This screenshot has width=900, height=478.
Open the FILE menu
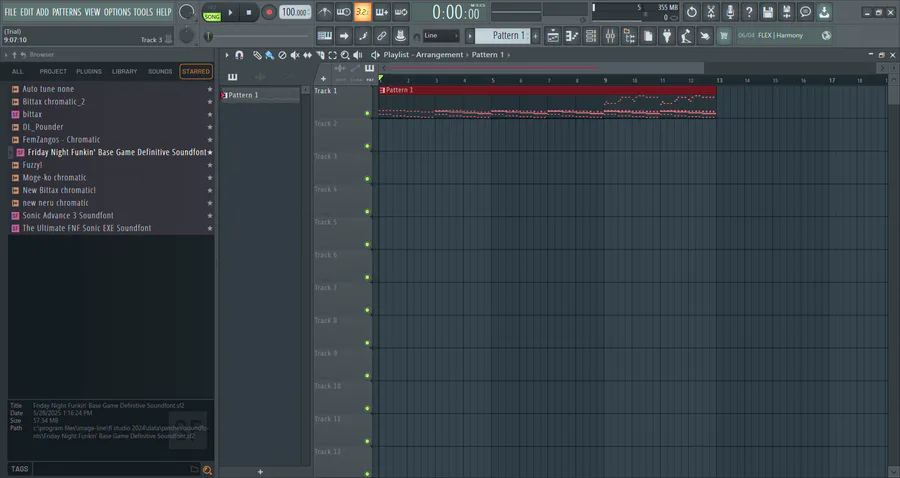click(x=10, y=11)
